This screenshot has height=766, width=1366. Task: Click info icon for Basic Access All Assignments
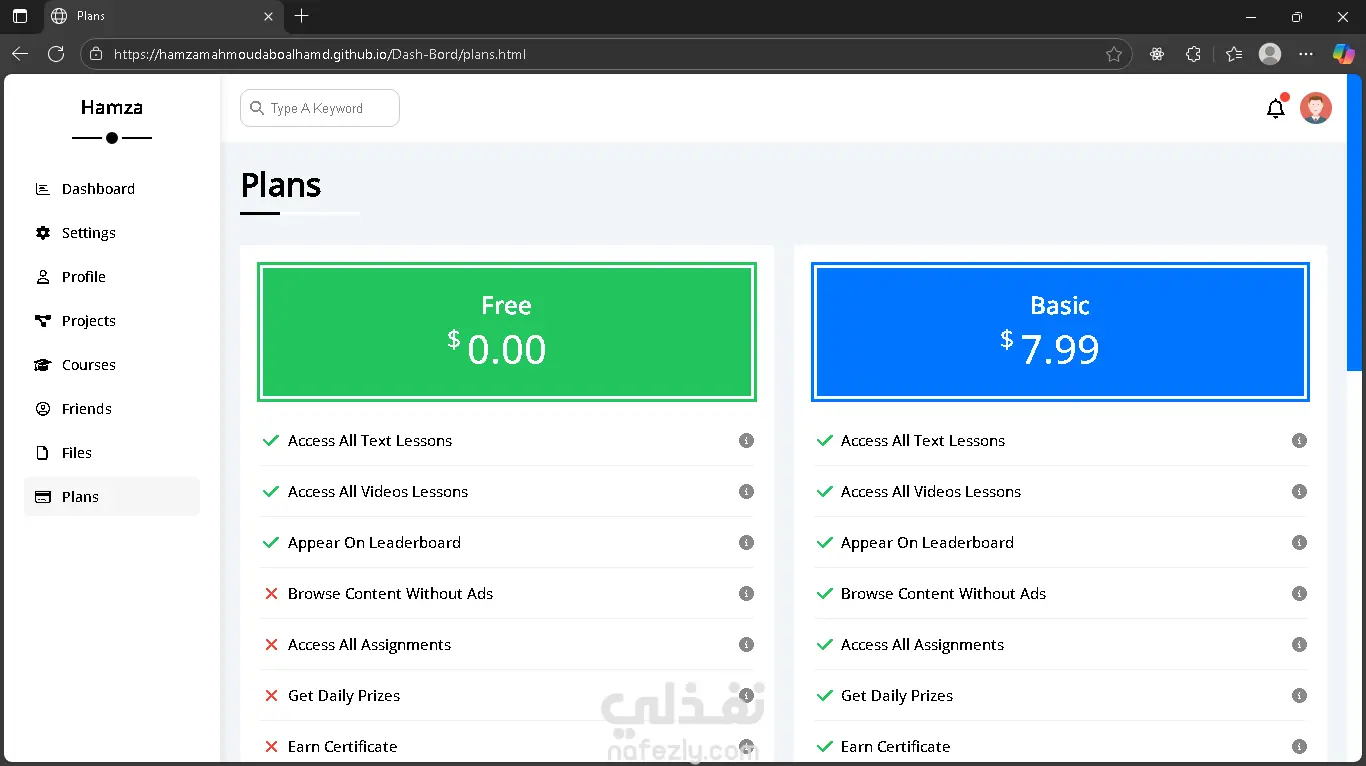(x=1299, y=644)
